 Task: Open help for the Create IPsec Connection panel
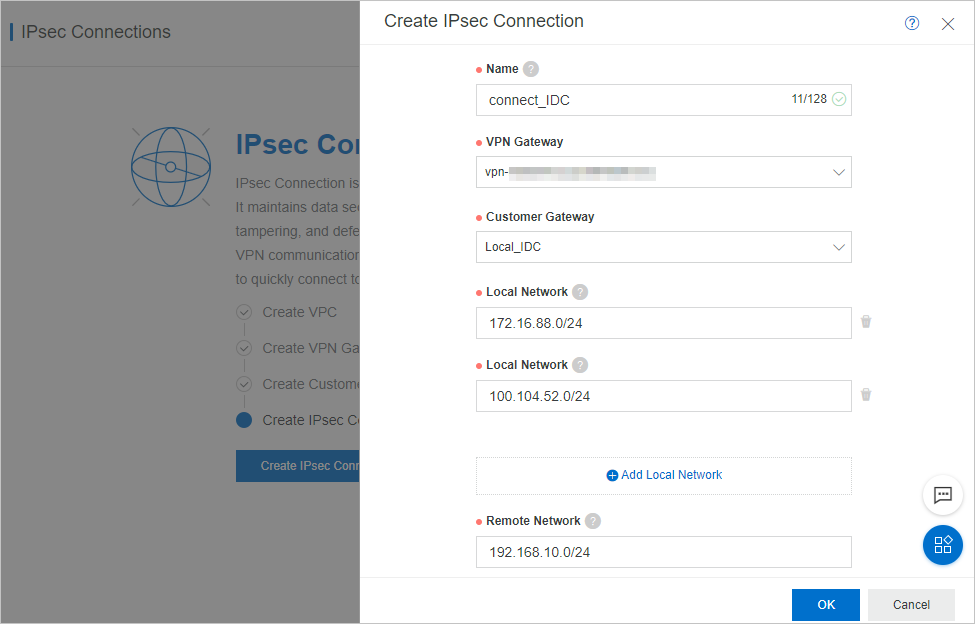click(911, 22)
